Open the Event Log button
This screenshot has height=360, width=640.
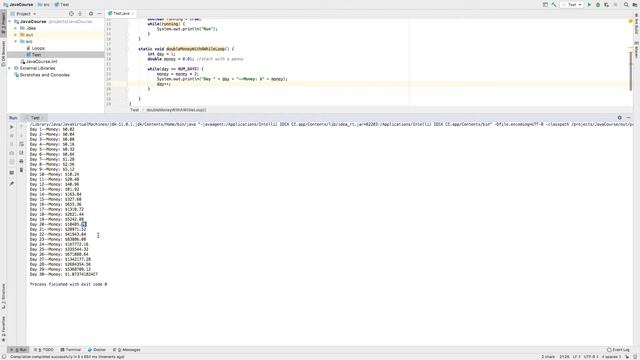pyautogui.click(x=618, y=350)
